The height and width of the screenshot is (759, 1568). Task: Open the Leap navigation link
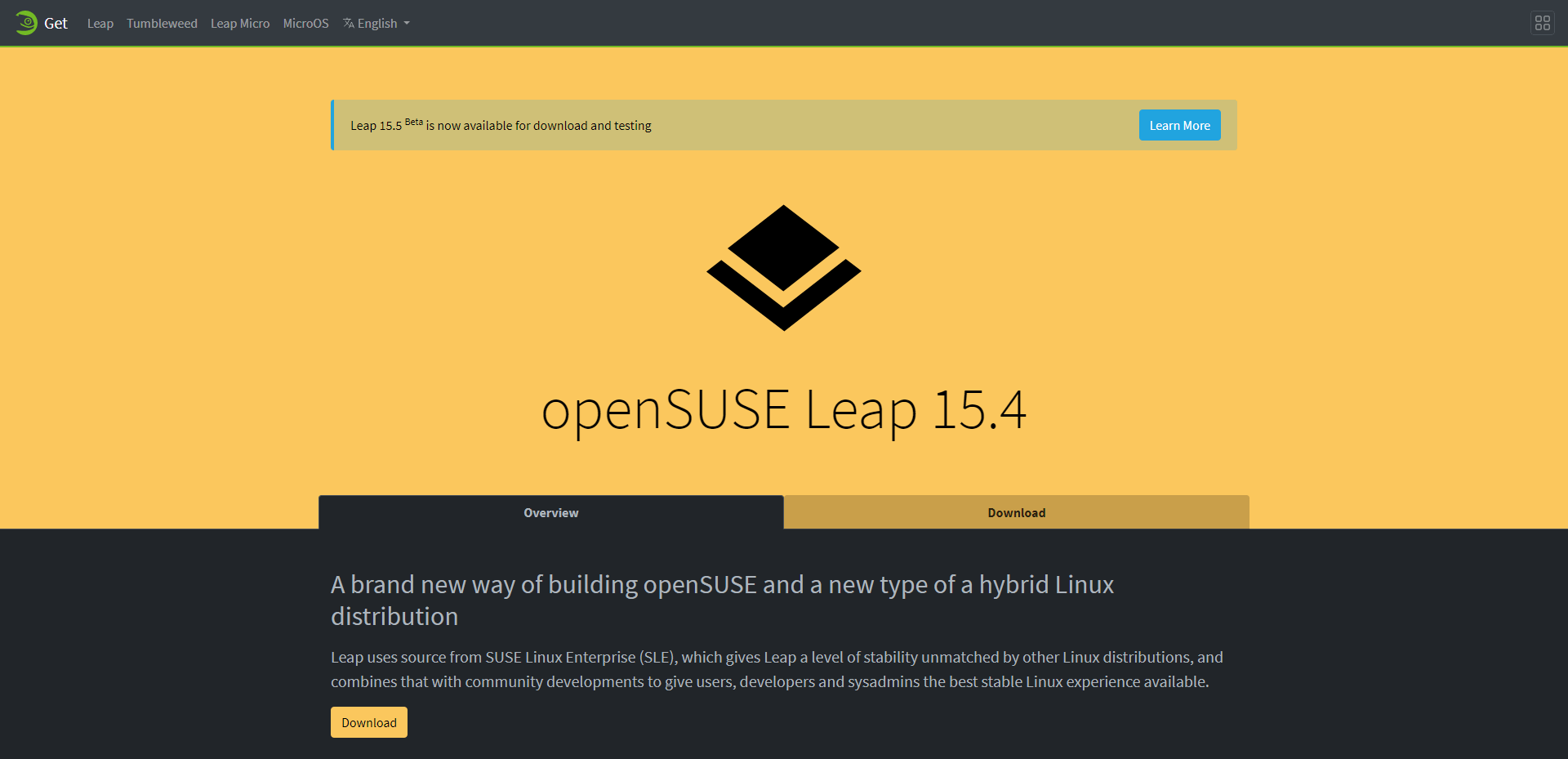(100, 23)
